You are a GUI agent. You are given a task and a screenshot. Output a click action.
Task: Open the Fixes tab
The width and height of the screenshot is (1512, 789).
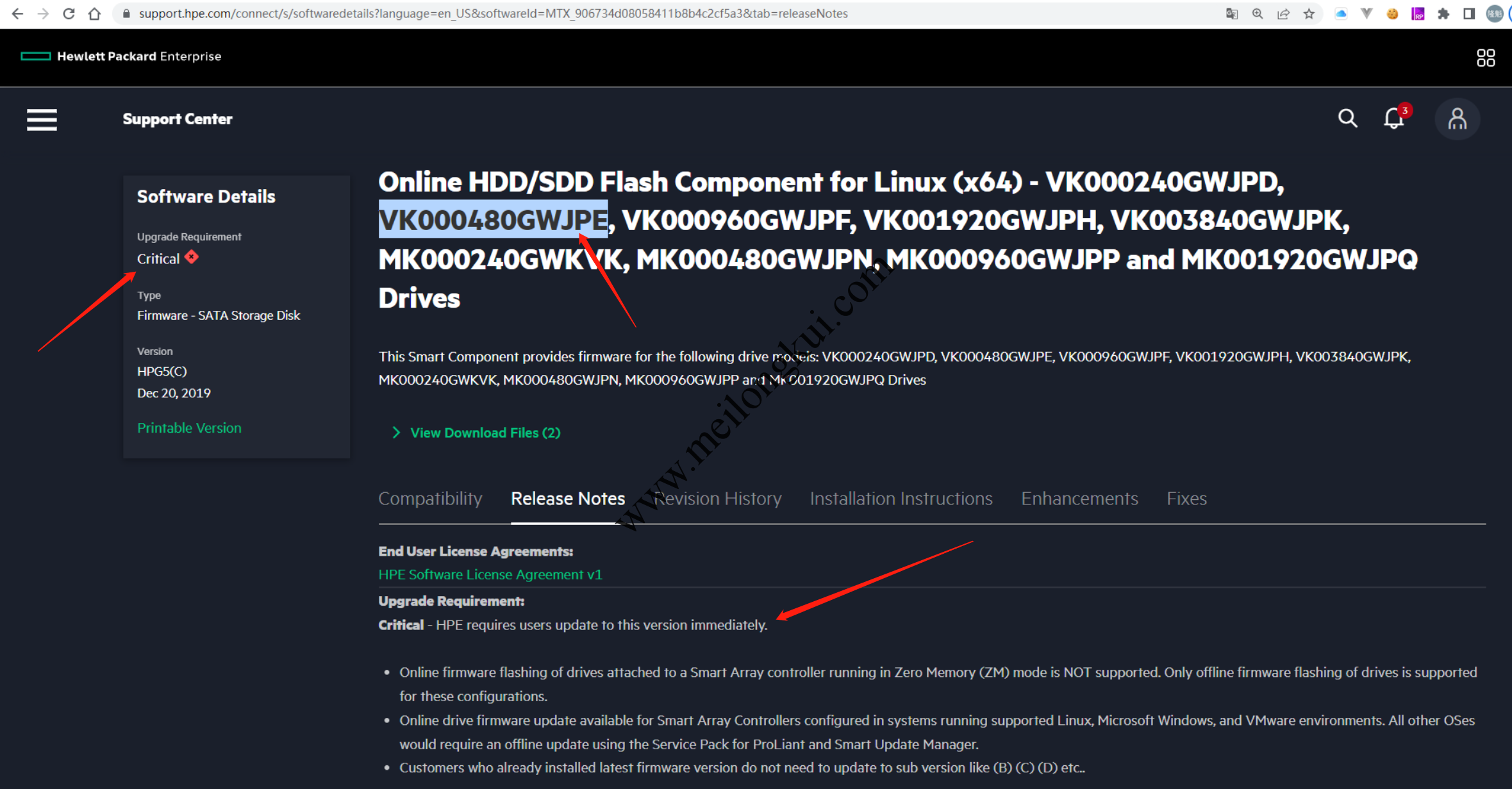1186,499
